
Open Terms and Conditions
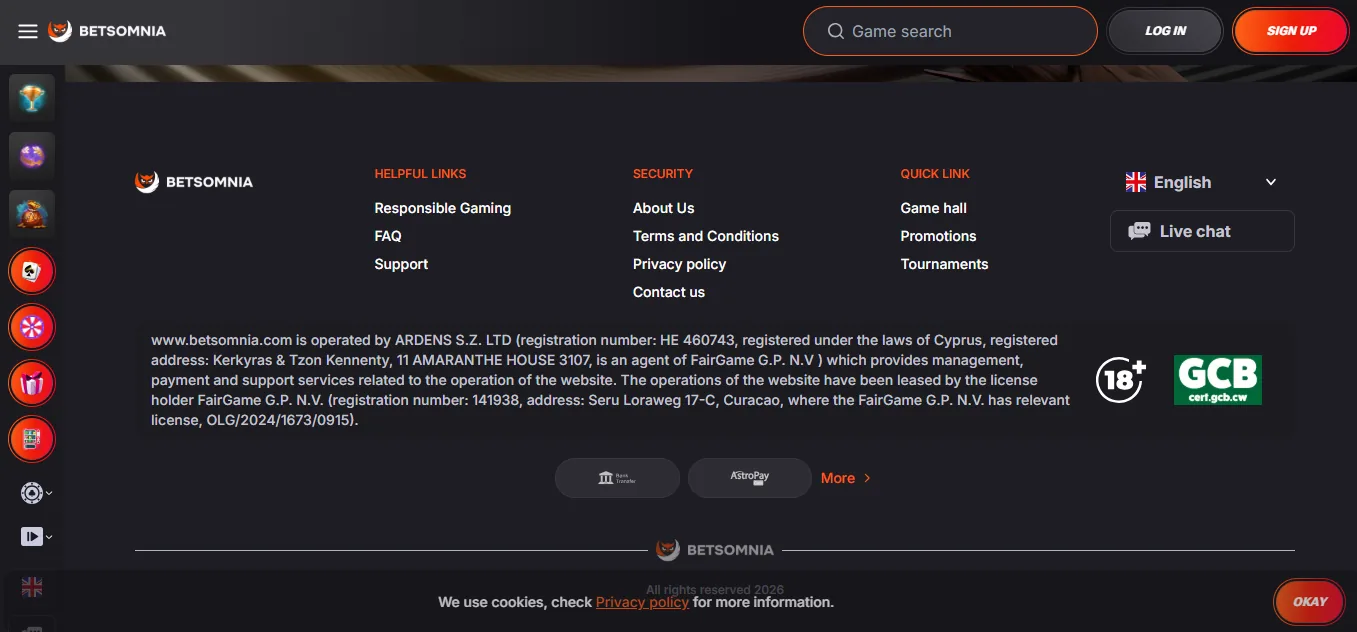coord(706,236)
